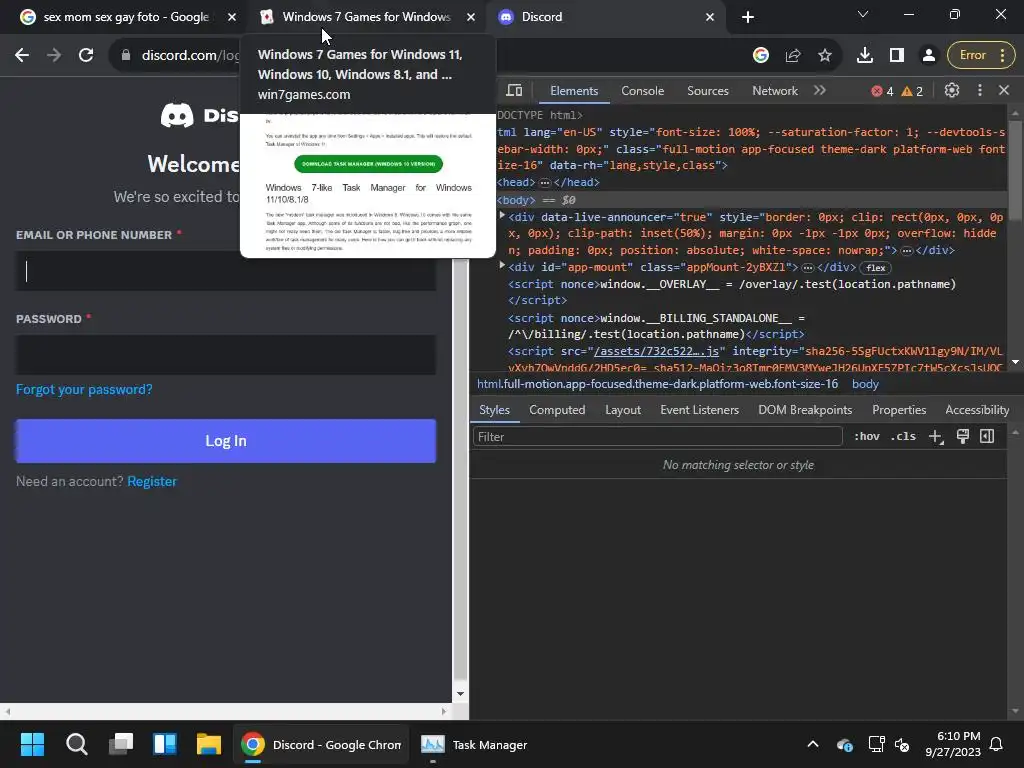Image resolution: width=1024 pixels, height=768 pixels.
Task: Open the Network tab
Action: coord(775,91)
